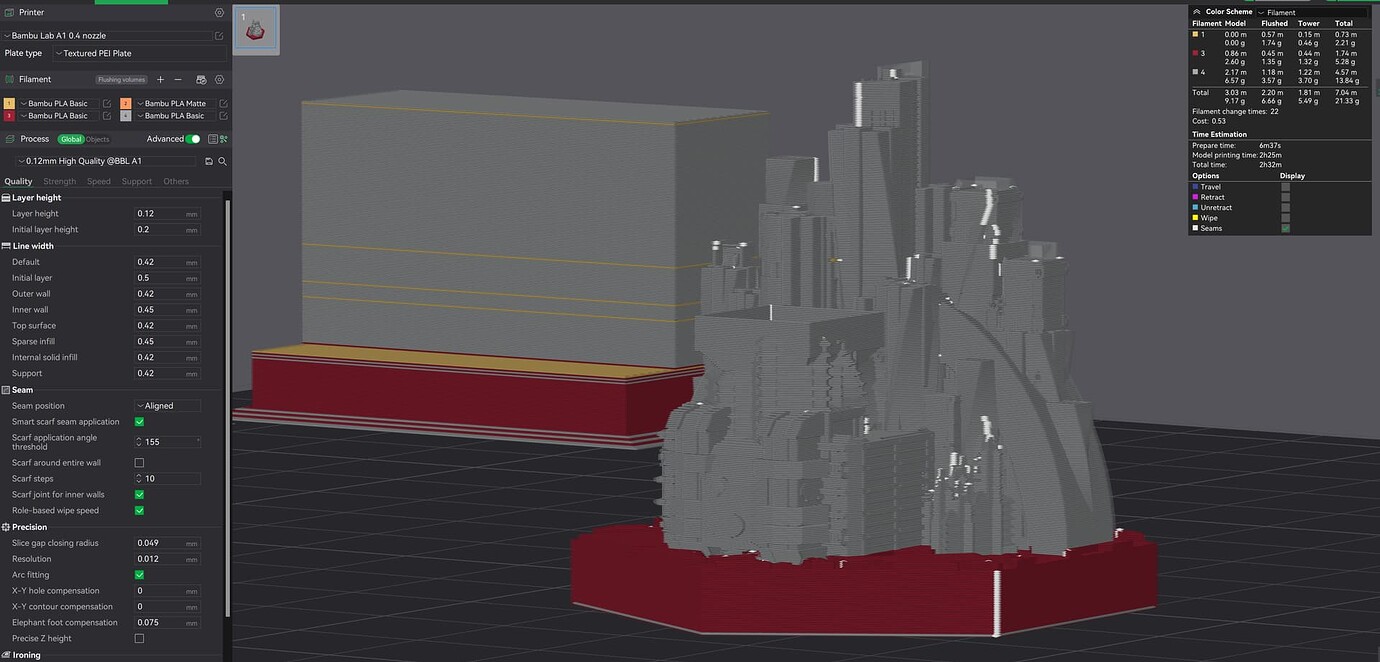Image resolution: width=1380 pixels, height=662 pixels.
Task: Open filament 2 Bambu PLA Matte dropdown
Action: pyautogui.click(x=175, y=103)
